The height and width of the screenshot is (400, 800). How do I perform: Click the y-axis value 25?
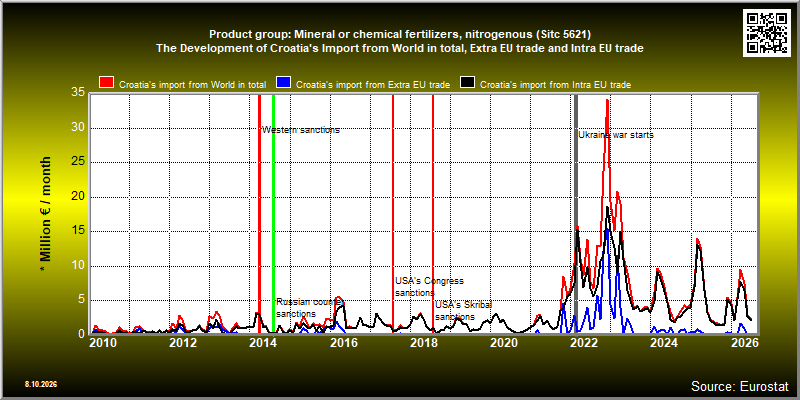[78, 162]
